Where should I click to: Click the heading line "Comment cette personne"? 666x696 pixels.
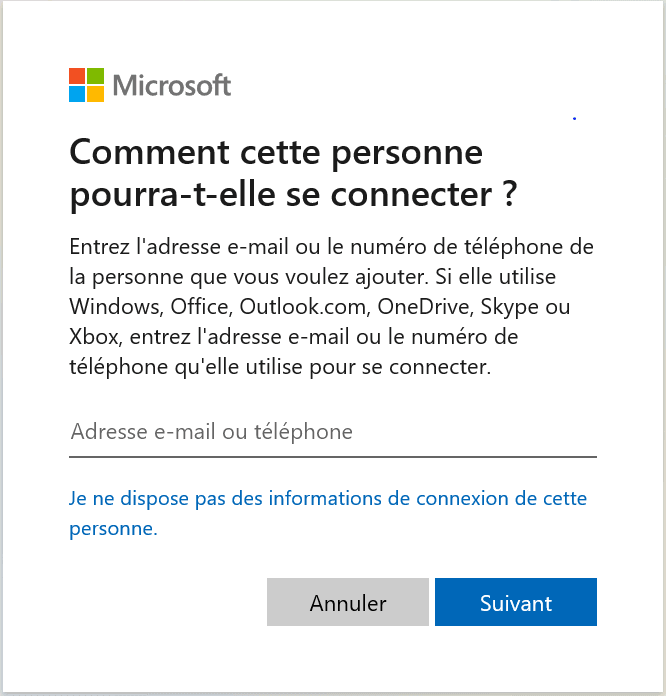tap(276, 154)
